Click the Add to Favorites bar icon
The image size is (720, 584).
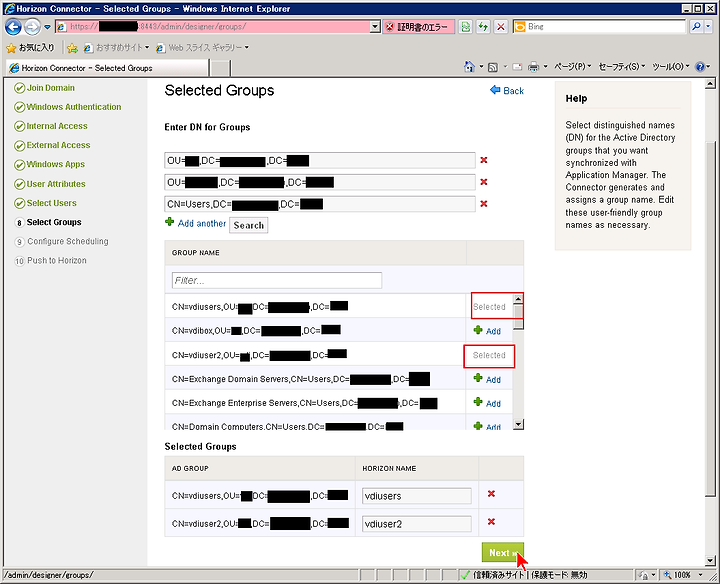[x=72, y=48]
